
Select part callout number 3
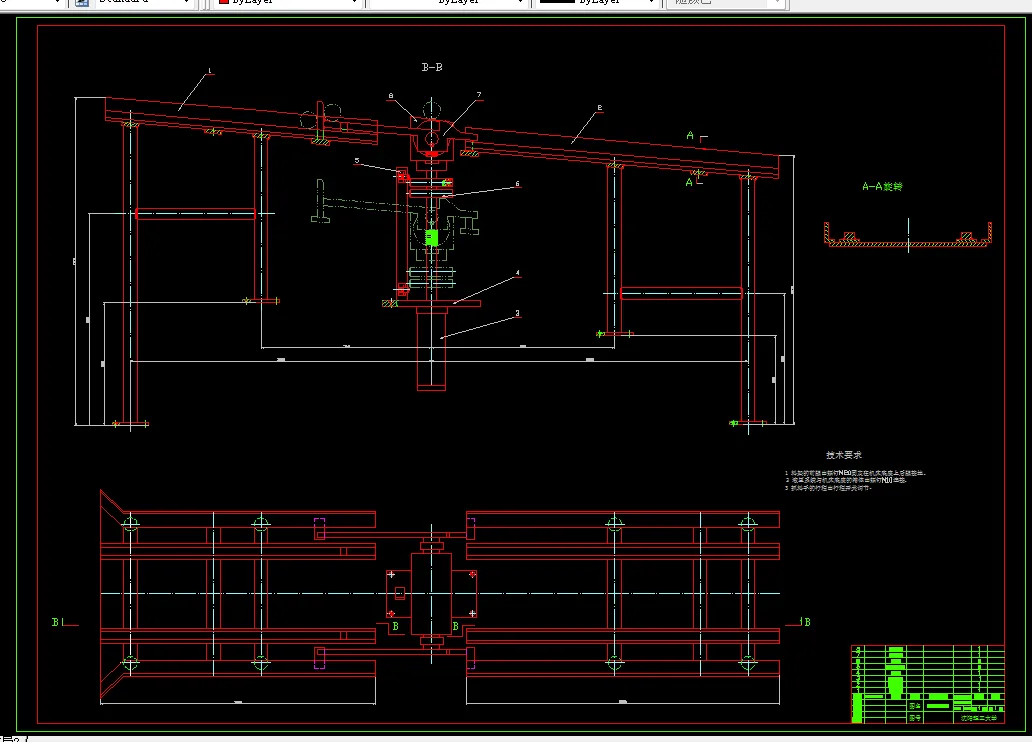pos(517,313)
